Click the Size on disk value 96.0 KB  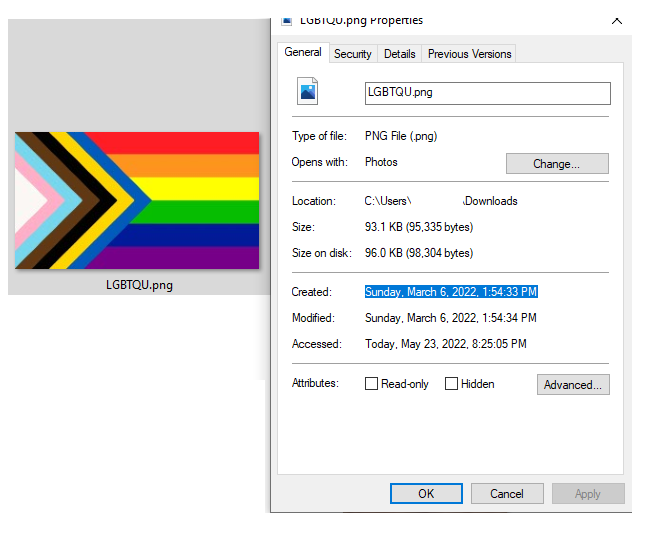pos(419,253)
